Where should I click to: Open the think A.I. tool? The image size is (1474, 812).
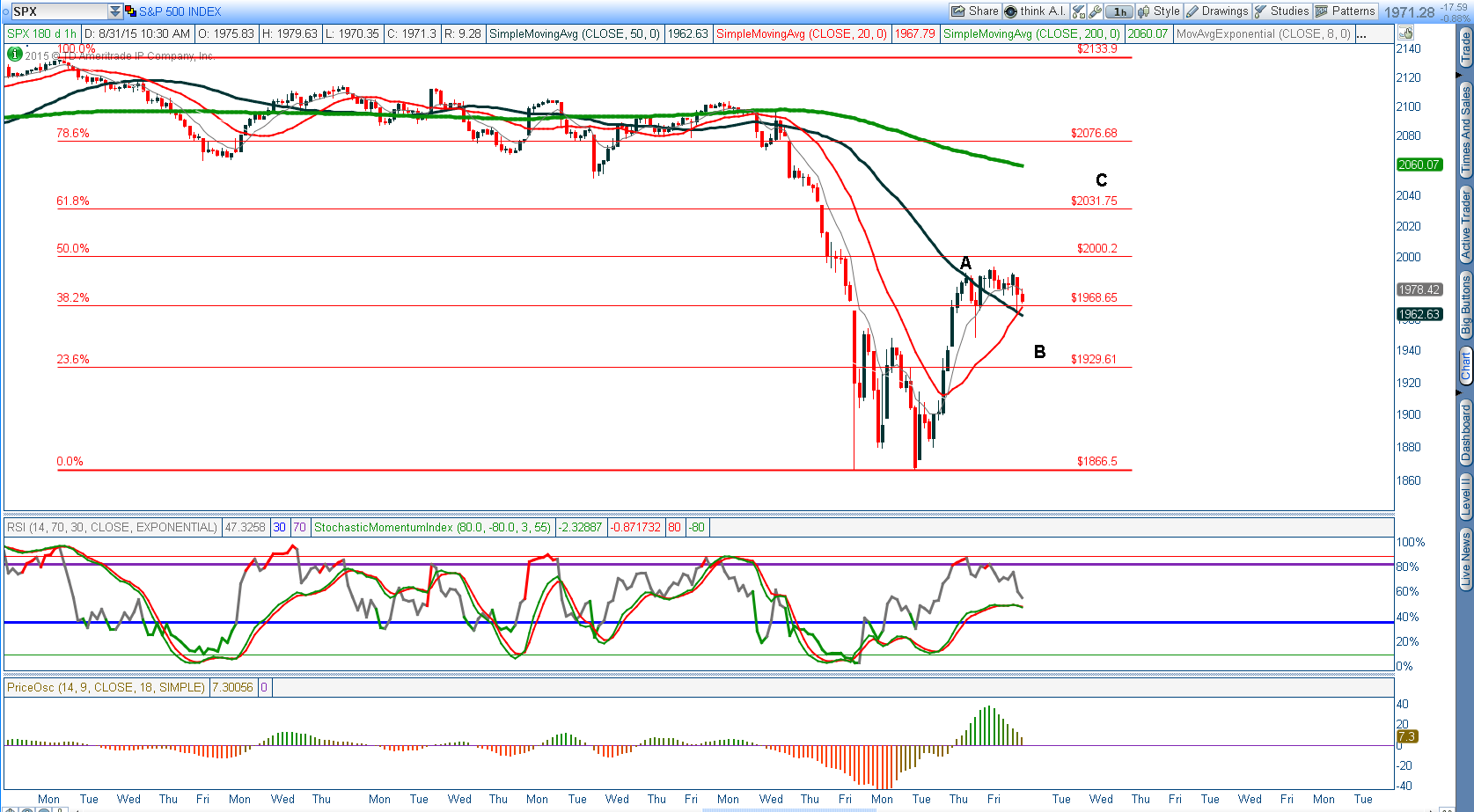point(1035,11)
